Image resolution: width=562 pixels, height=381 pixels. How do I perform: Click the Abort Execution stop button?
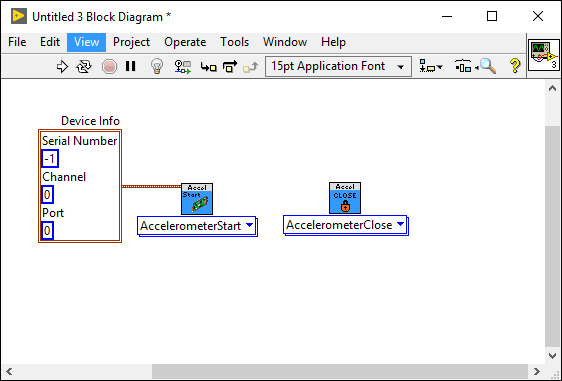109,67
